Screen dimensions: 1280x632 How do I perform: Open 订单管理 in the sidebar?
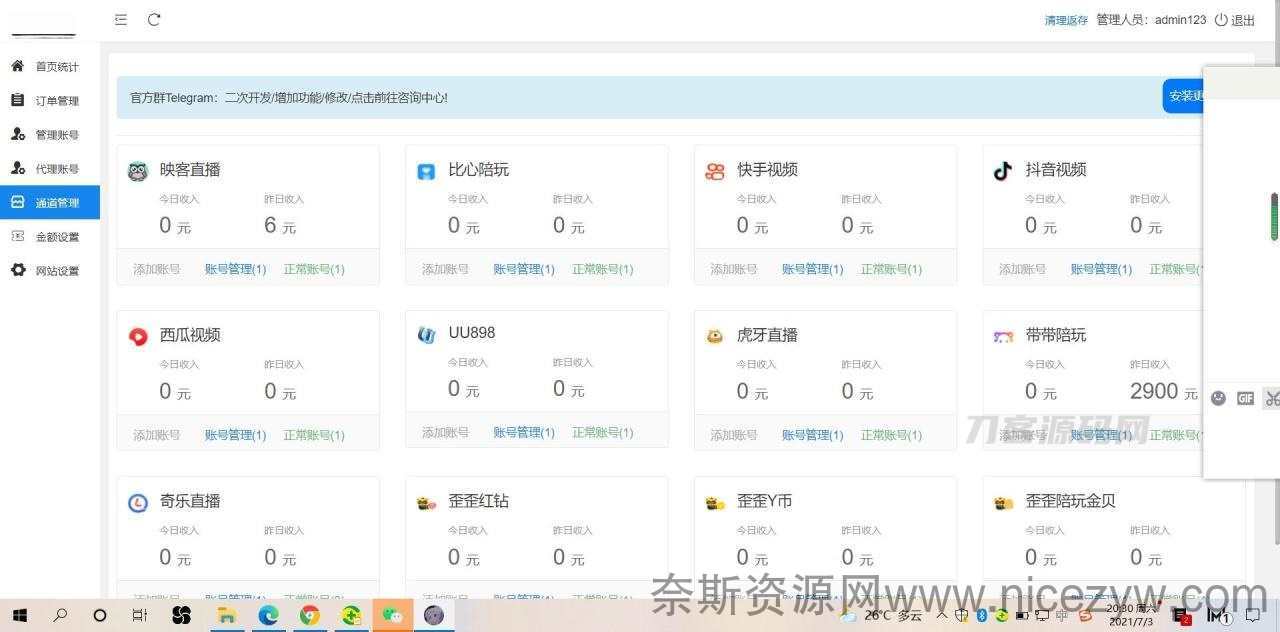50,101
